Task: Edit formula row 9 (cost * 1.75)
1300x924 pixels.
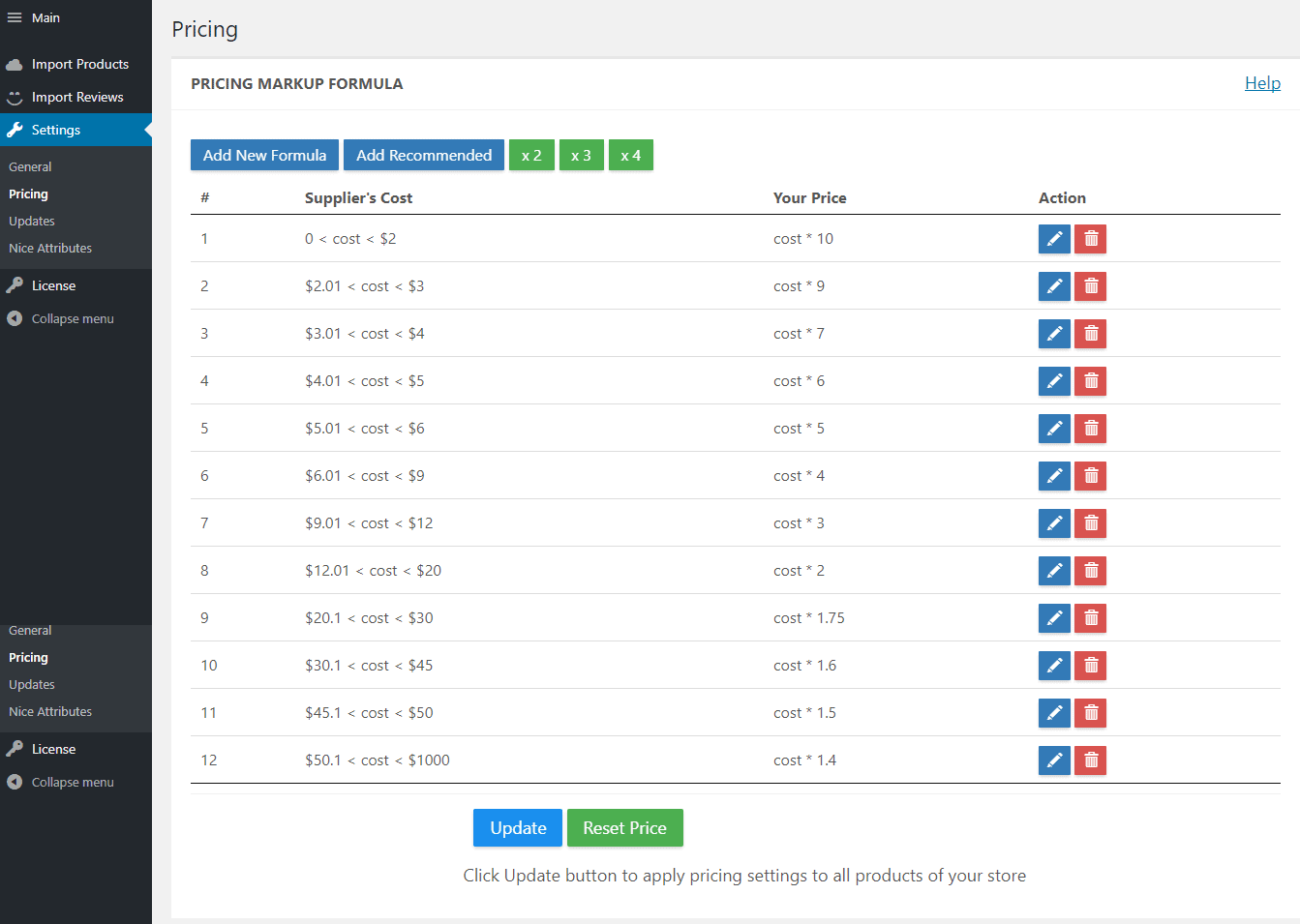Action: pos(1054,618)
